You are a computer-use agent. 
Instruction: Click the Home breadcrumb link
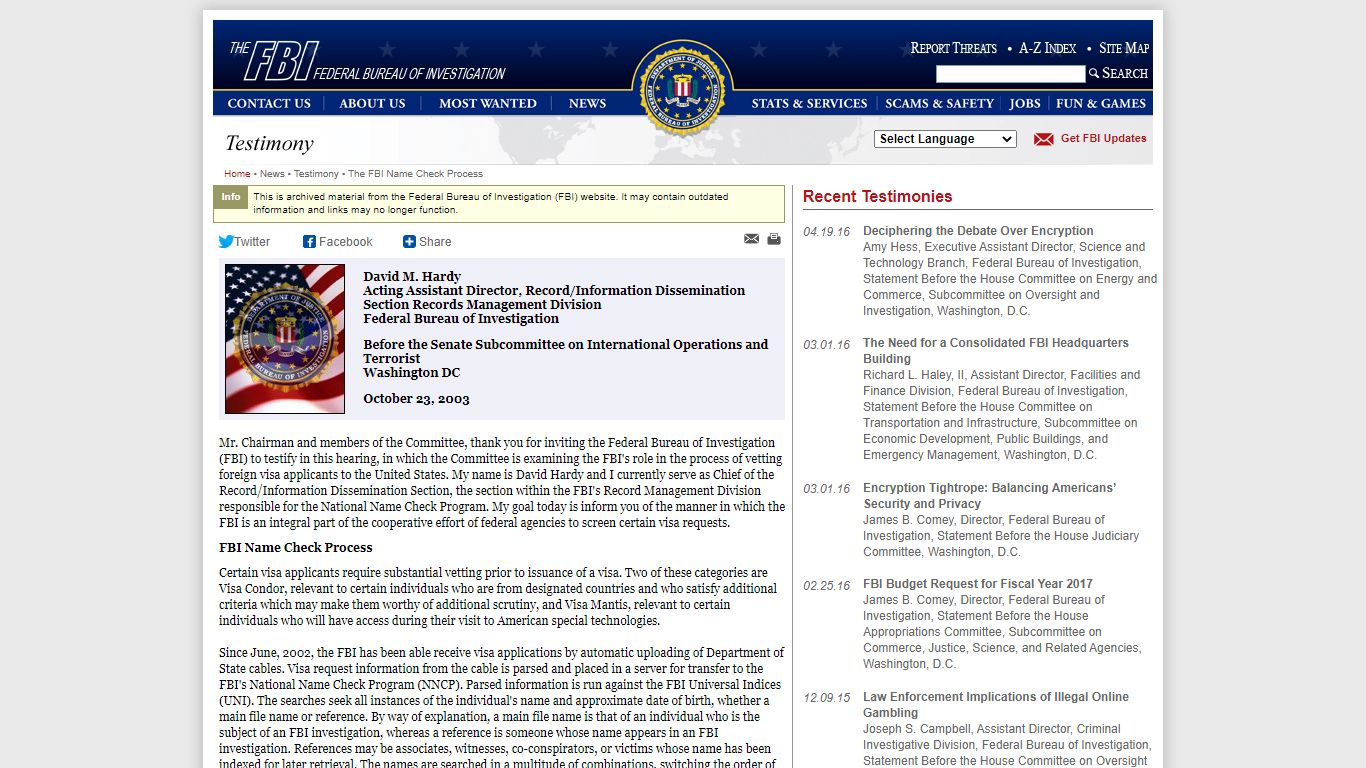[237, 174]
